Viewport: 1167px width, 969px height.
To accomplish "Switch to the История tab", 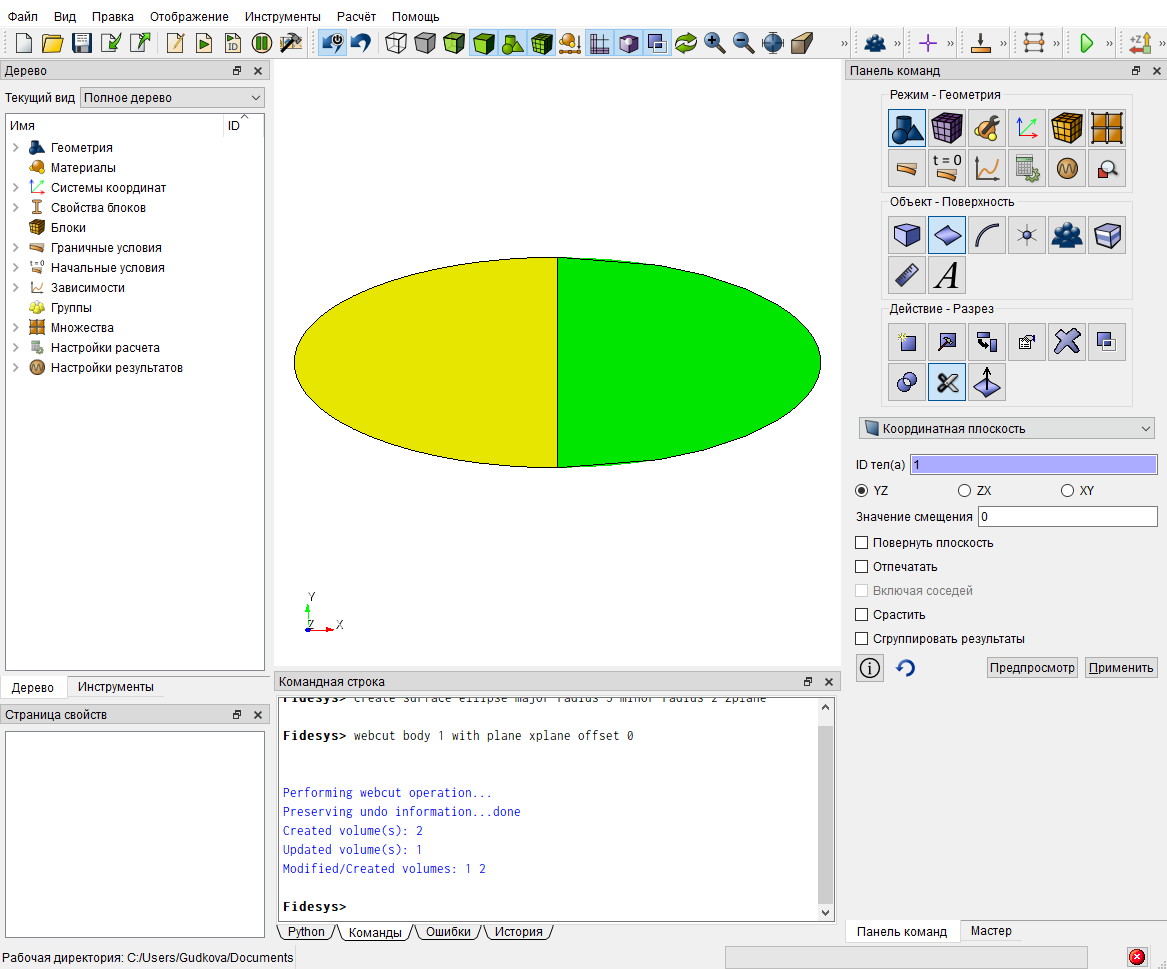I will (x=519, y=932).
